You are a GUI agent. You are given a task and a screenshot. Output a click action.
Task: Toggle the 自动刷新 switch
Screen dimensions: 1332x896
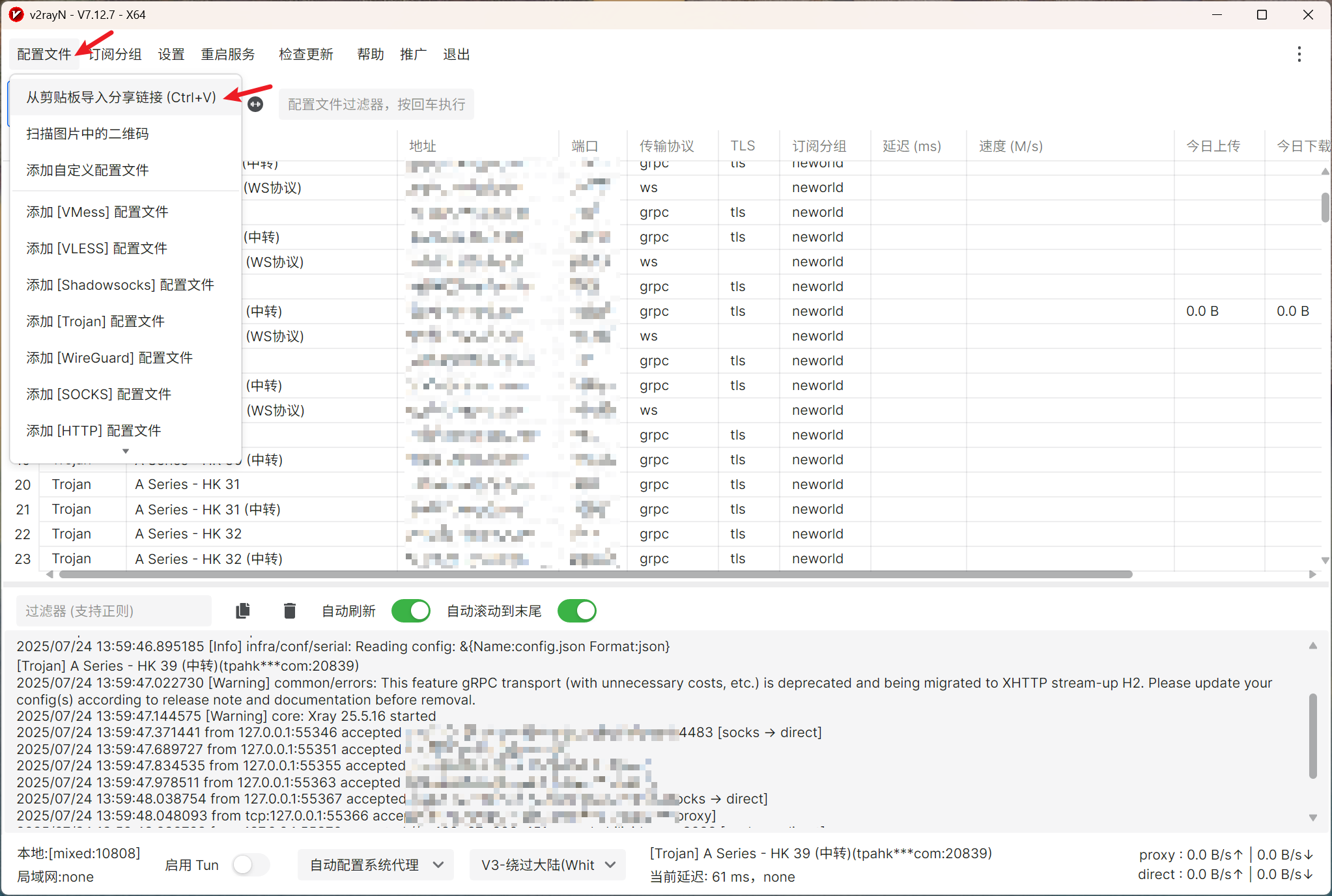[x=410, y=611]
